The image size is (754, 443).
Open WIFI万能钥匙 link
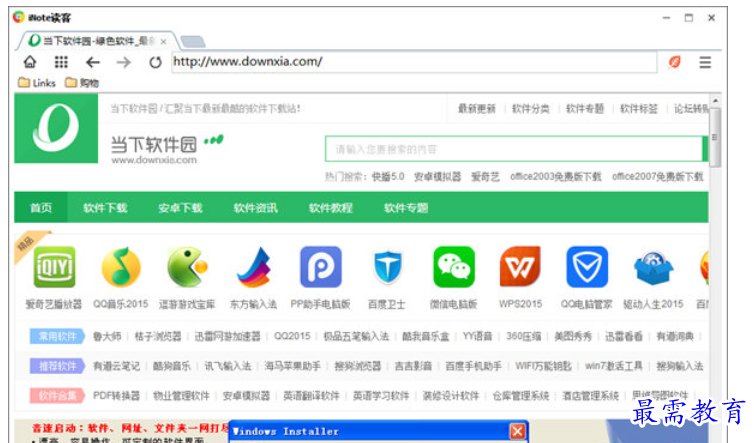coord(543,366)
